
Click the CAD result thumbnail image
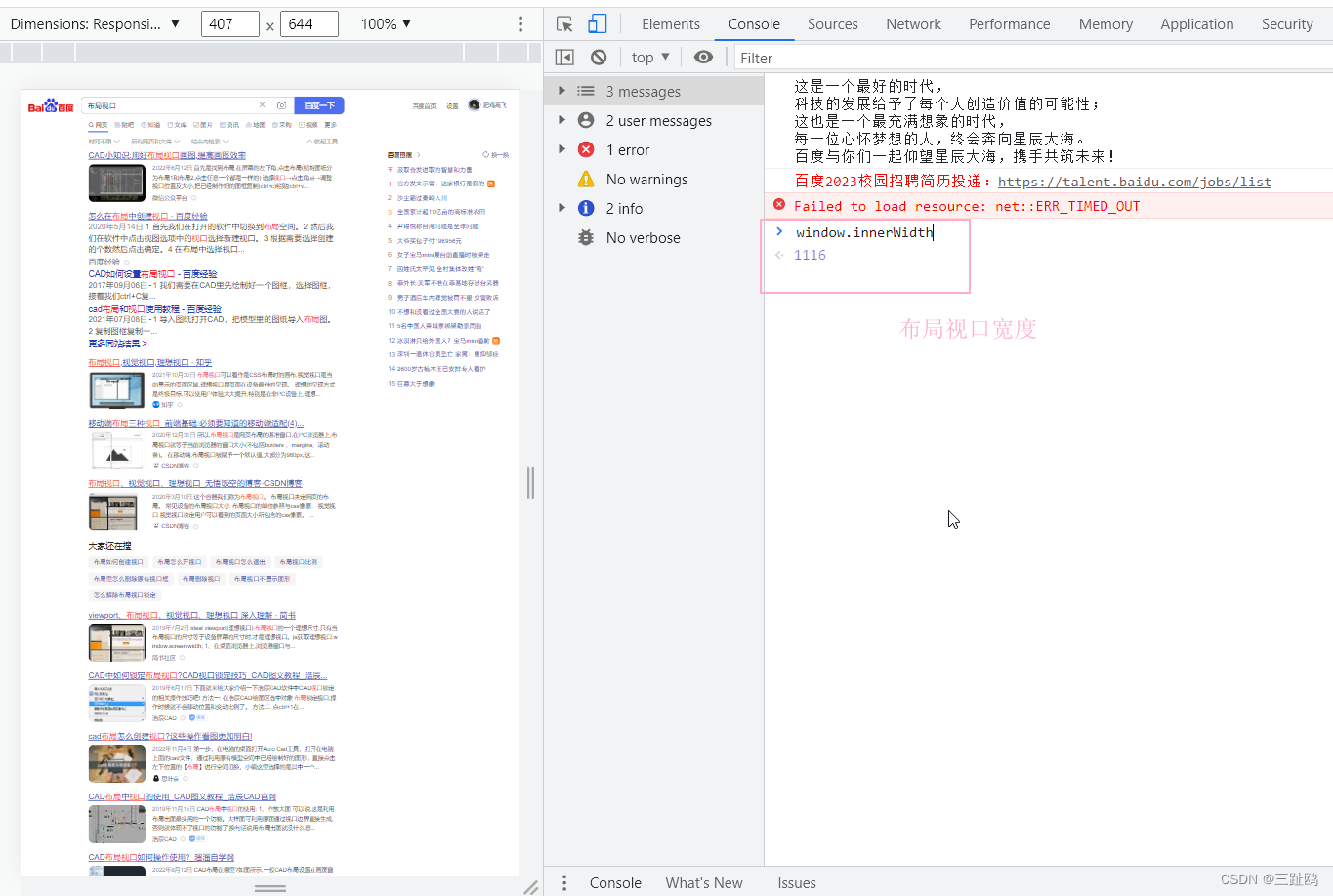(x=116, y=183)
